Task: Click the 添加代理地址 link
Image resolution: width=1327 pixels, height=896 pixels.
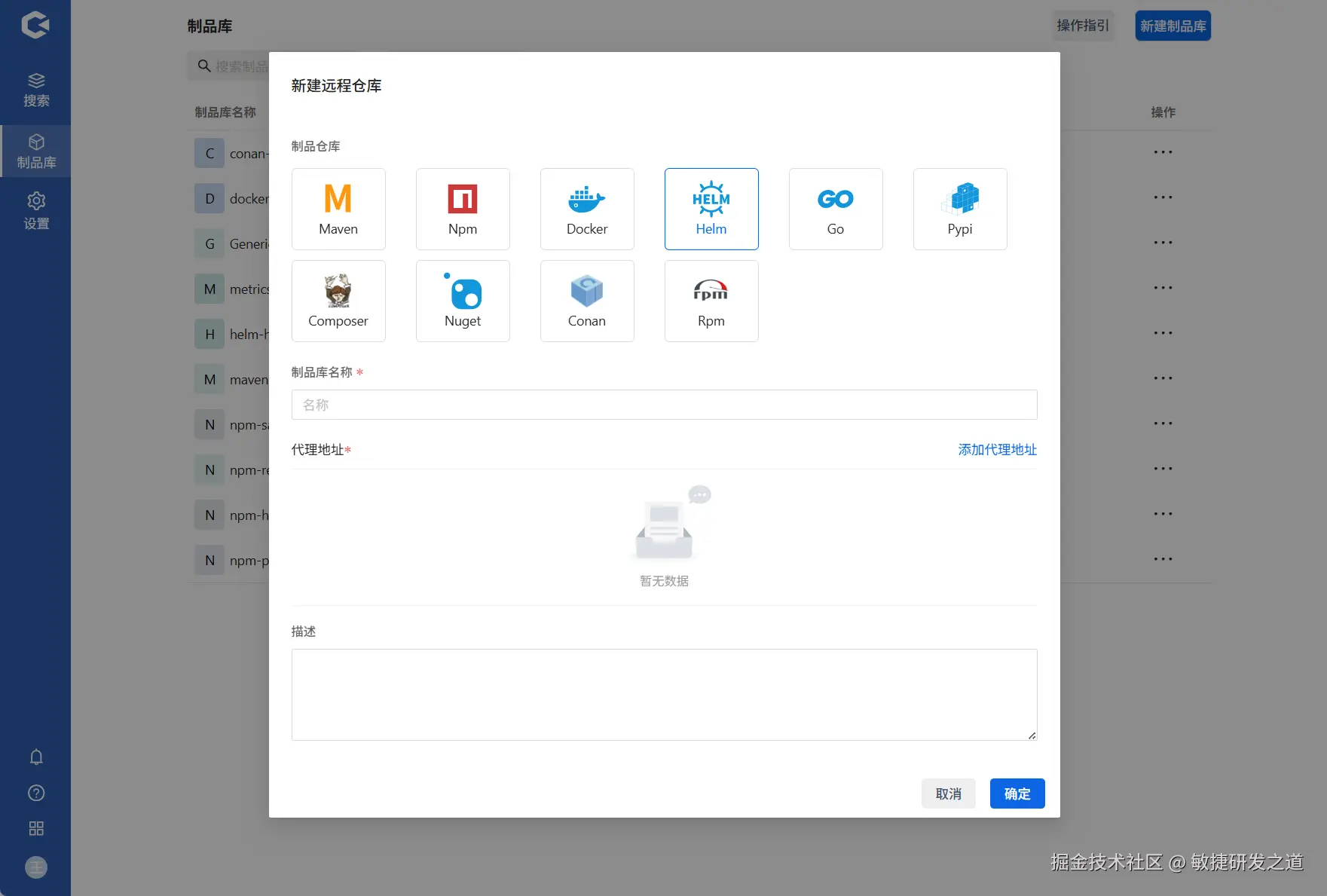Action: (998, 450)
